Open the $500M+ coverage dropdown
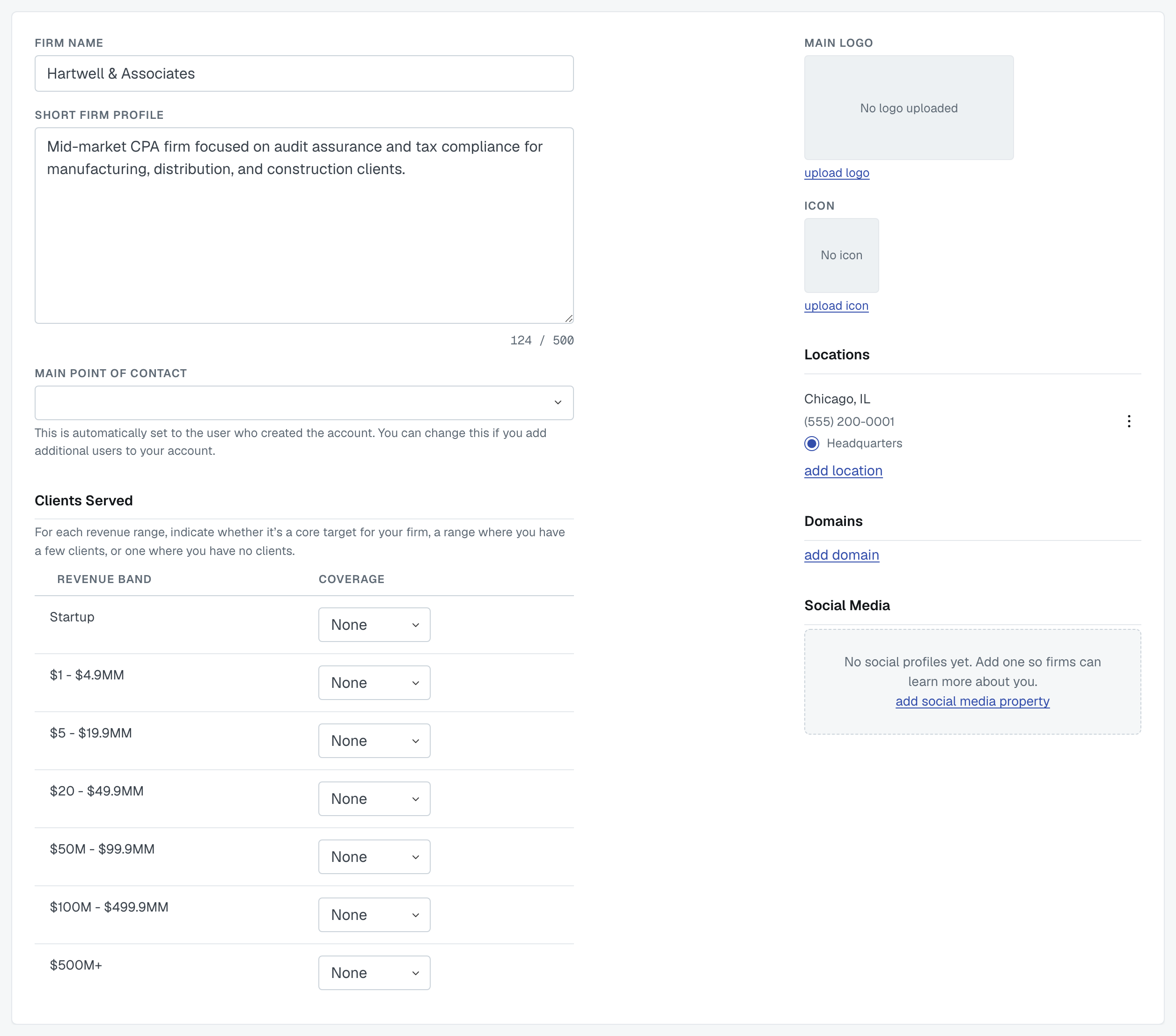This screenshot has height=1036, width=1176. [374, 973]
